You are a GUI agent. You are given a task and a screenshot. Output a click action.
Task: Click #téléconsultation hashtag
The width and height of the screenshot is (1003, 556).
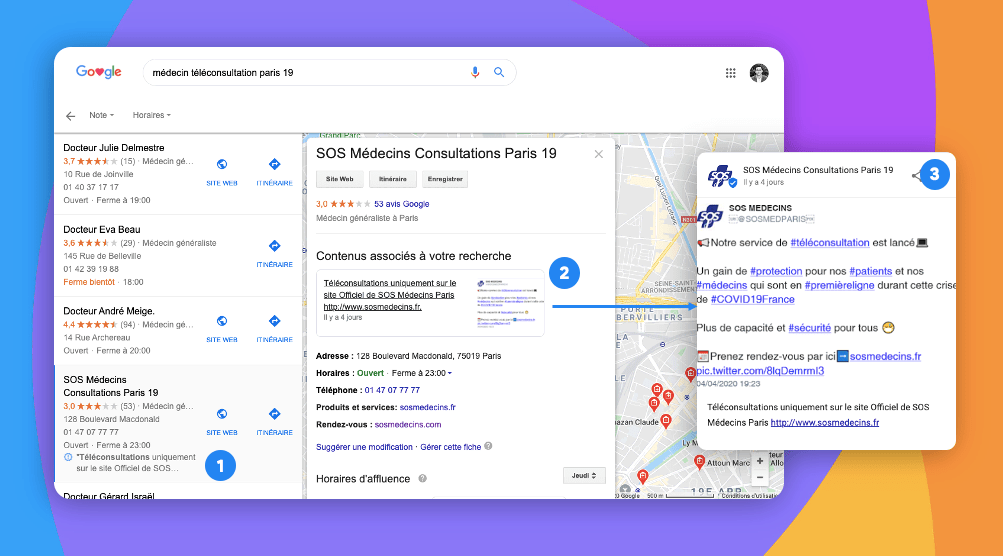click(830, 242)
